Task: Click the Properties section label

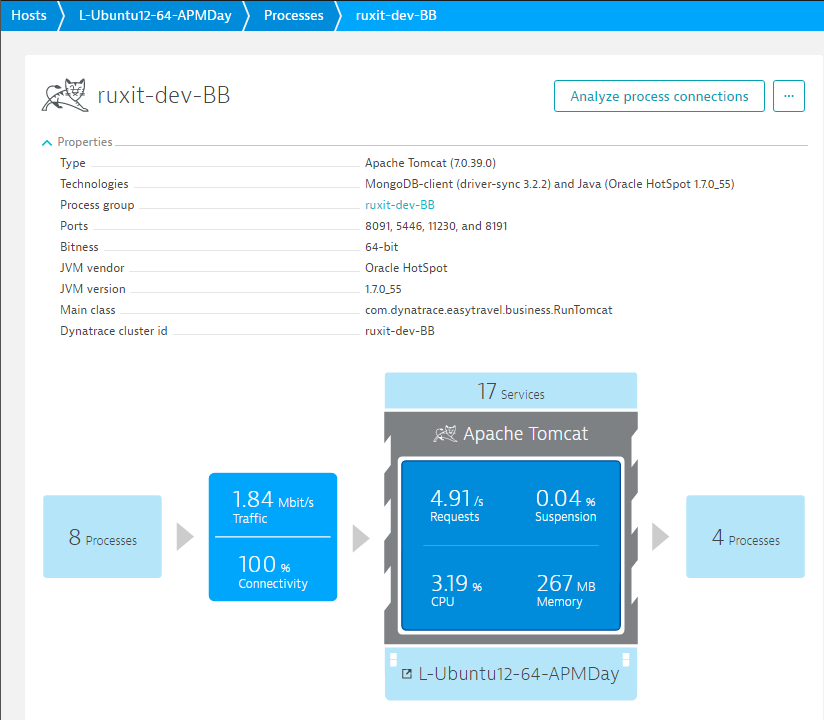Action: tap(85, 142)
